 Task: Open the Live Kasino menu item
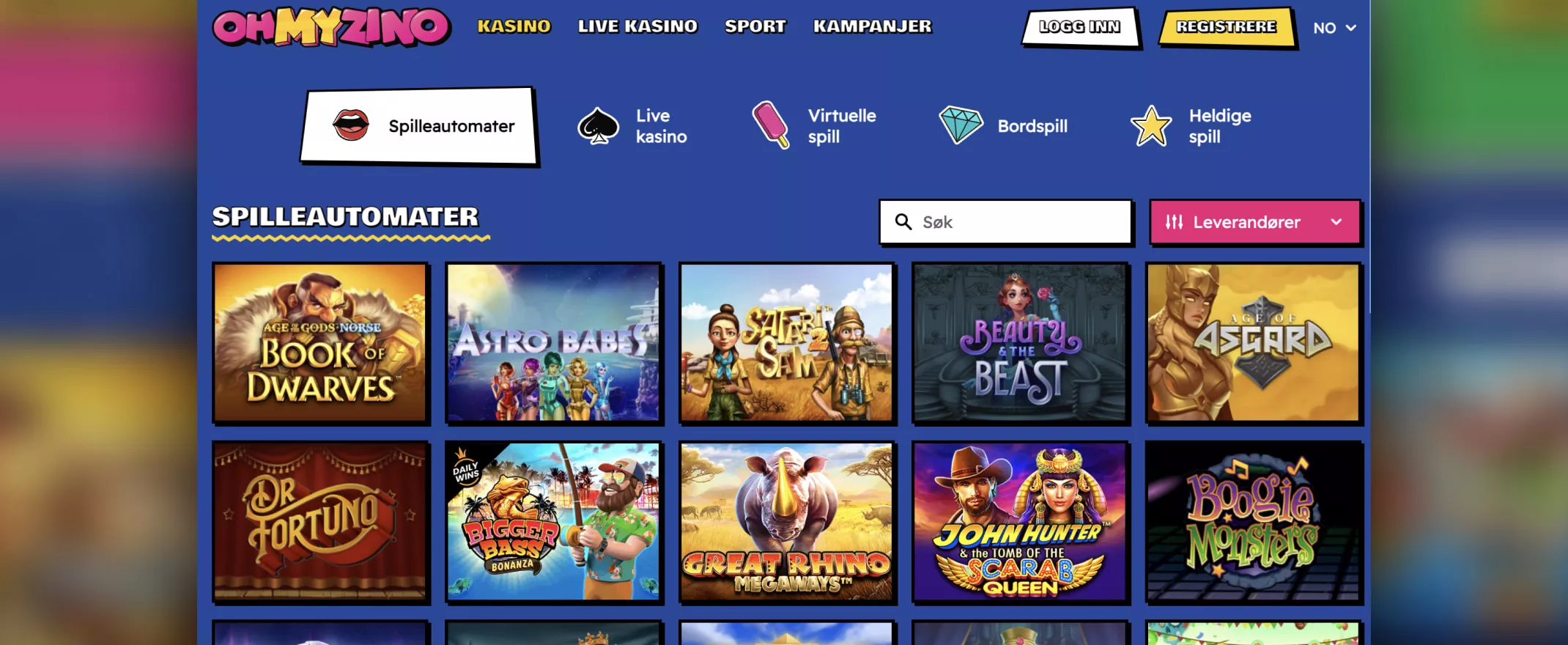click(x=637, y=26)
